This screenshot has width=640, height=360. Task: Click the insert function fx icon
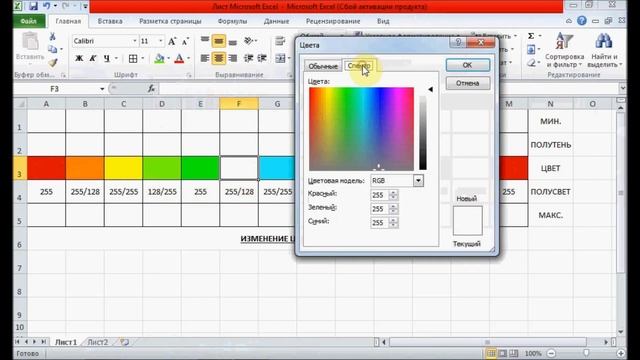pos(151,89)
